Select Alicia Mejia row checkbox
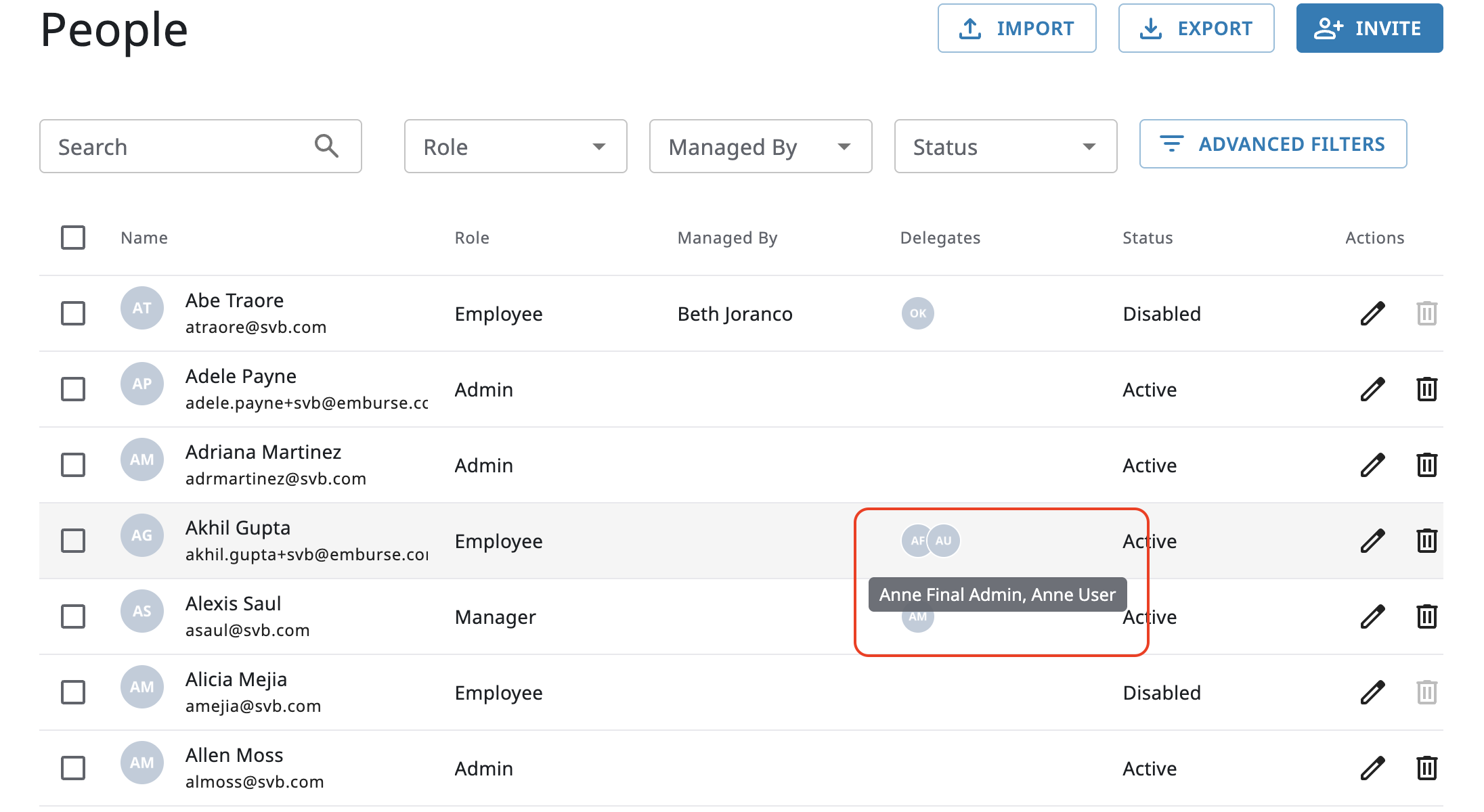The width and height of the screenshot is (1484, 812). pos(73,692)
